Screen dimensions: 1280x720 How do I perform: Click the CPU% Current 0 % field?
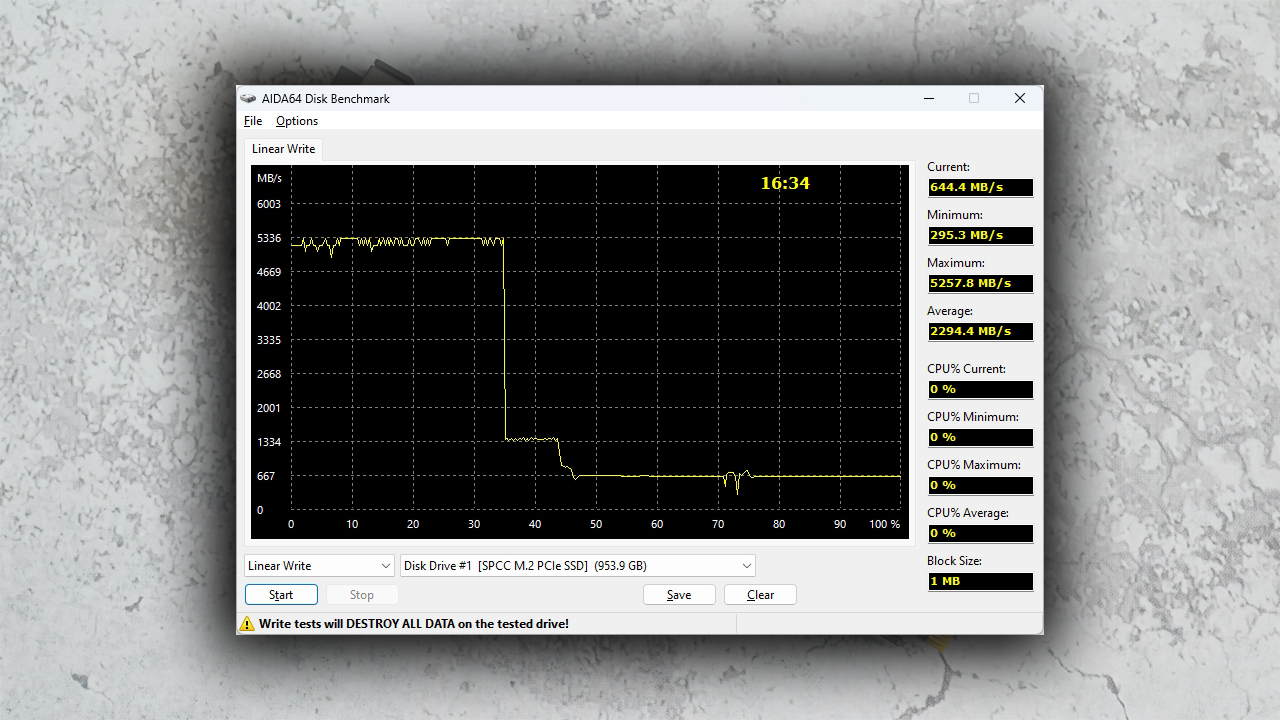click(980, 389)
